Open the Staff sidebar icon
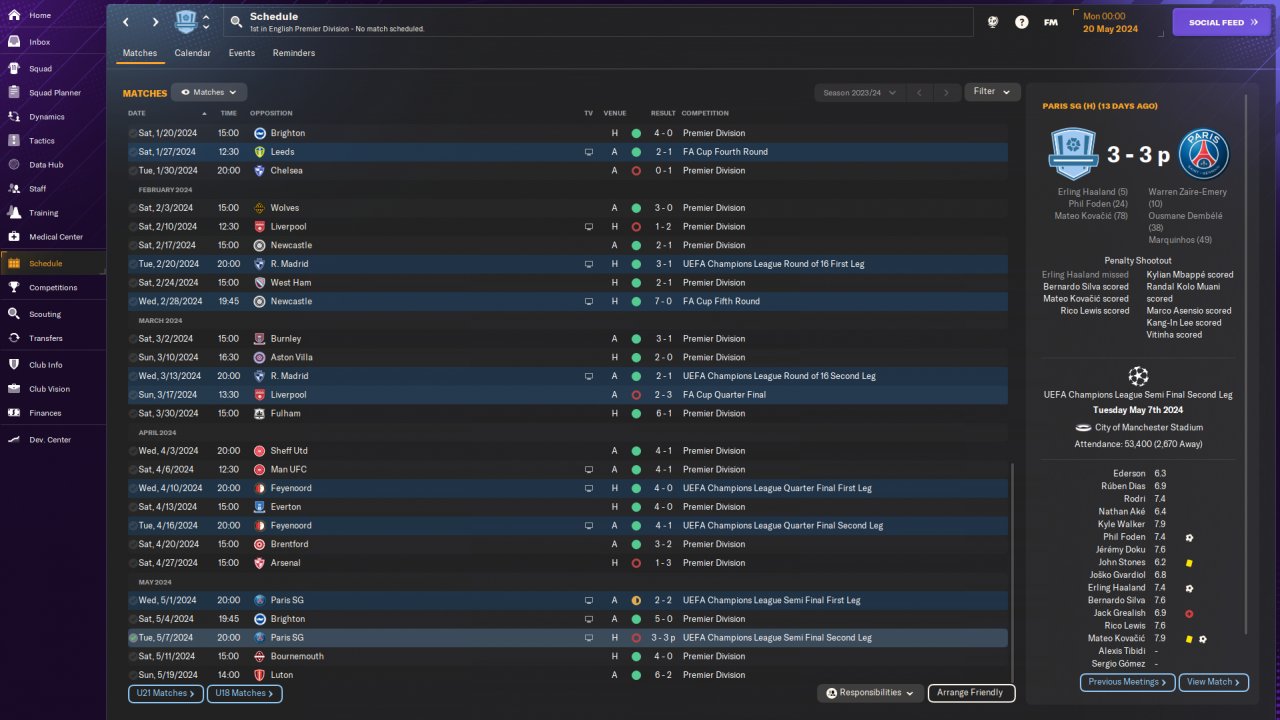 [x=14, y=189]
